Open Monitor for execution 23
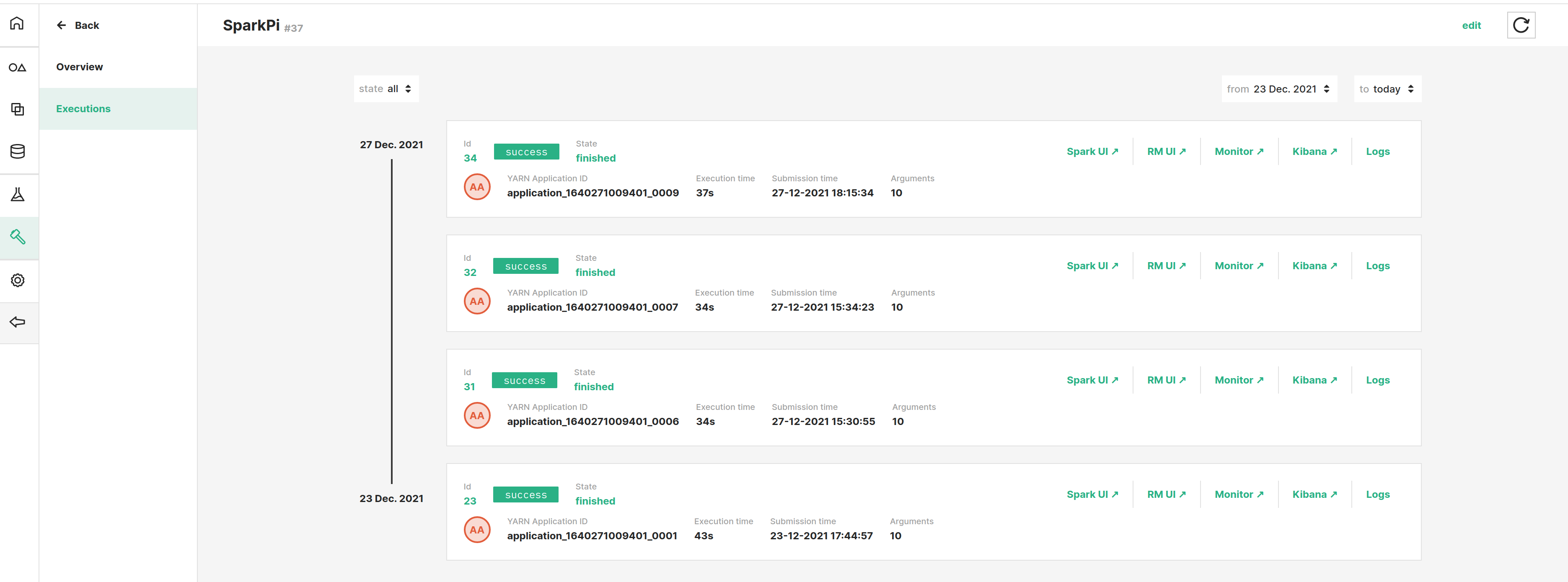The width and height of the screenshot is (1568, 582). [x=1239, y=494]
